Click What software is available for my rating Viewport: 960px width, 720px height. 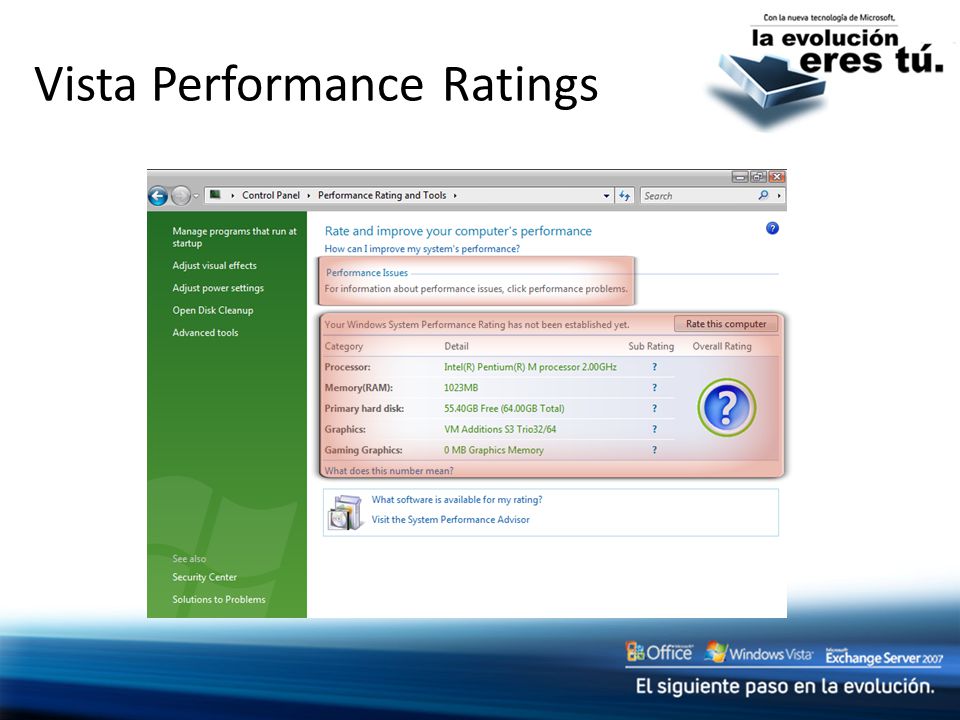pyautogui.click(x=457, y=500)
